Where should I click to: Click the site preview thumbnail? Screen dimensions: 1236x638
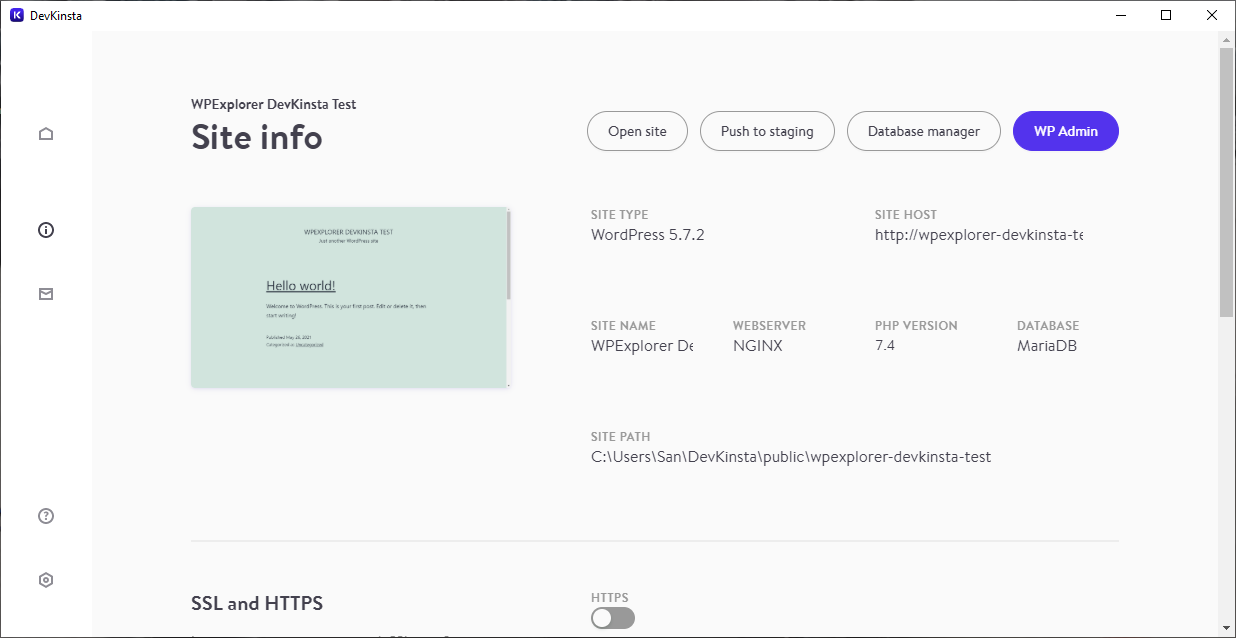[x=350, y=297]
